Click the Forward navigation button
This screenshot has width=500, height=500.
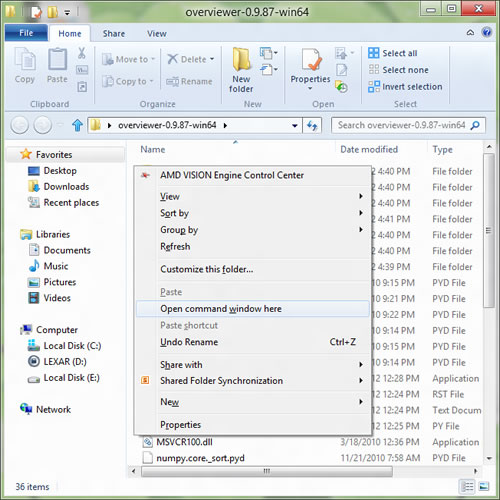click(43, 125)
